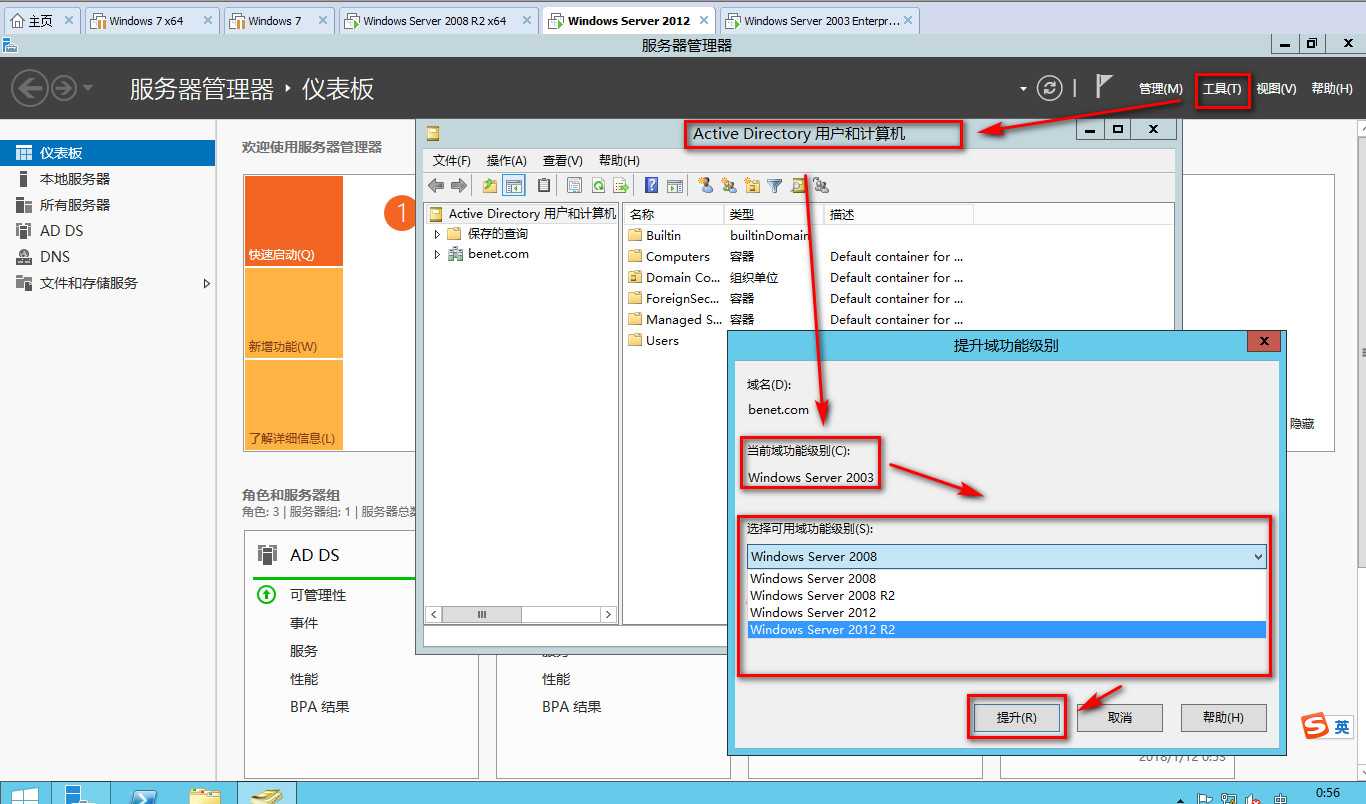Click the 新增功能(W) tile
This screenshot has height=804, width=1366.
coord(293,313)
